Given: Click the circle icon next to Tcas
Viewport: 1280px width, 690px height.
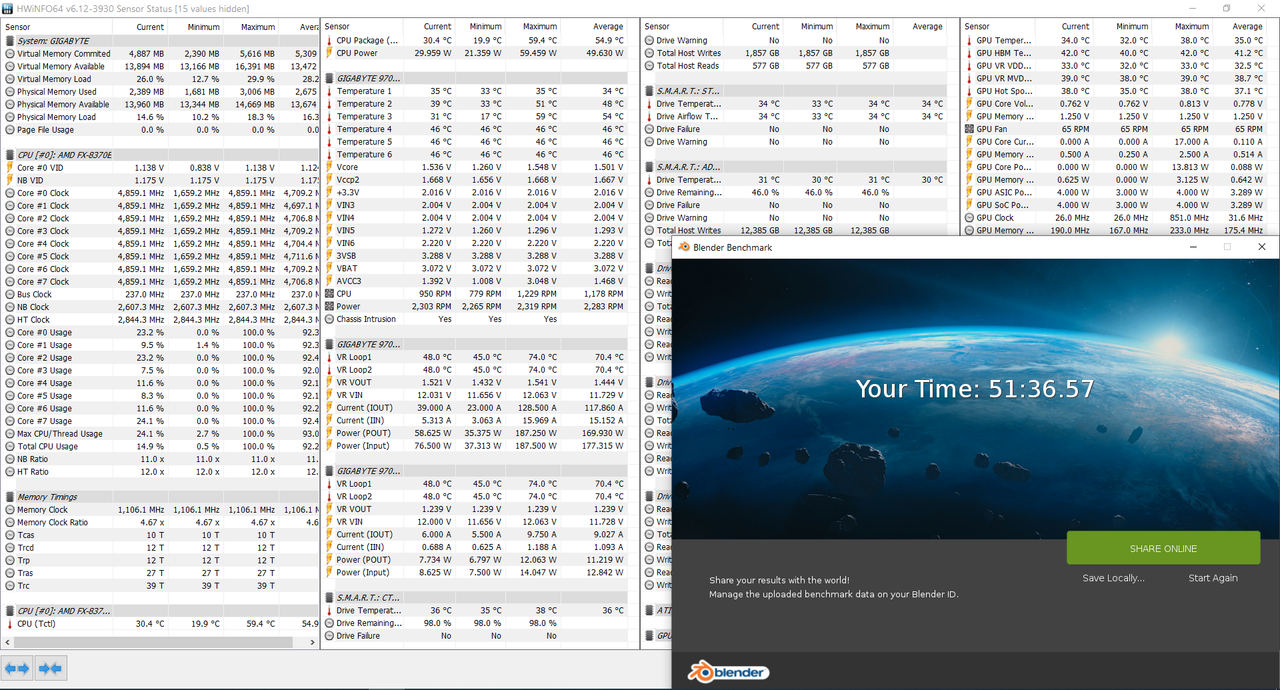Looking at the screenshot, I should pyautogui.click(x=10, y=535).
